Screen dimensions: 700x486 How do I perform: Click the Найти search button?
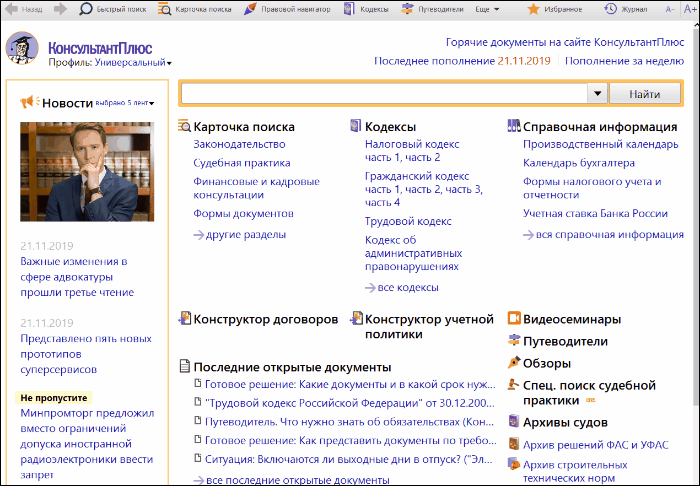pyautogui.click(x=645, y=94)
